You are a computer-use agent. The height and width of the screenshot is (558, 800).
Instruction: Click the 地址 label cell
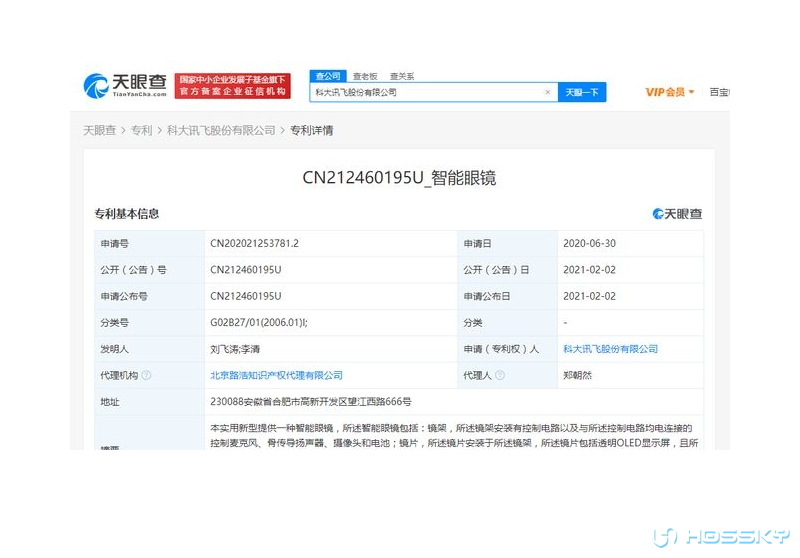click(x=149, y=402)
